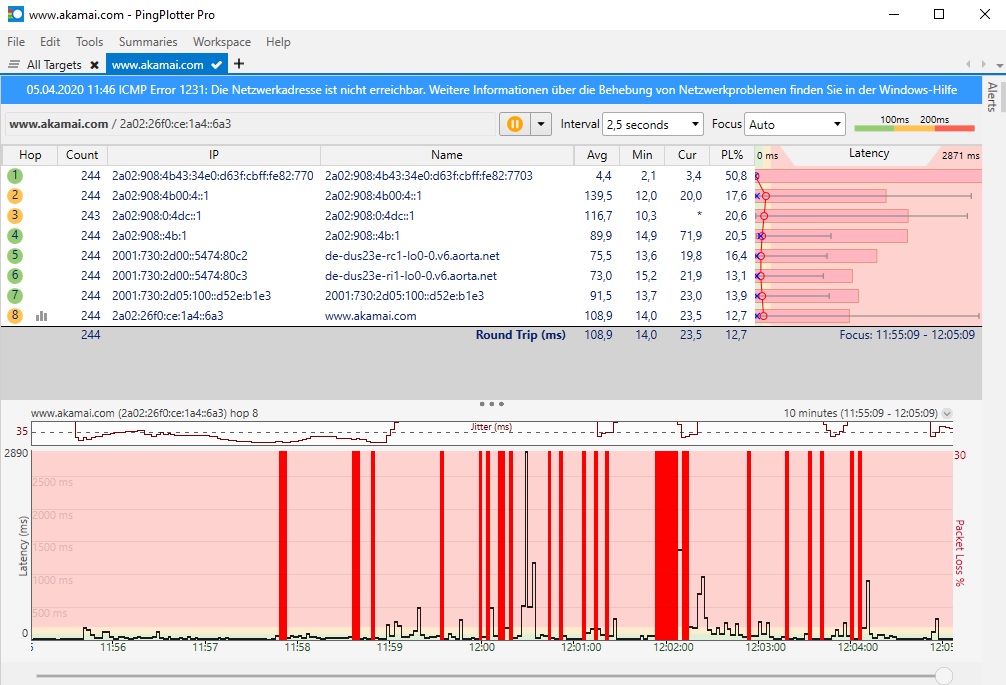Click the Round Trip (ms) summary label
This screenshot has width=1006, height=685.
point(520,335)
